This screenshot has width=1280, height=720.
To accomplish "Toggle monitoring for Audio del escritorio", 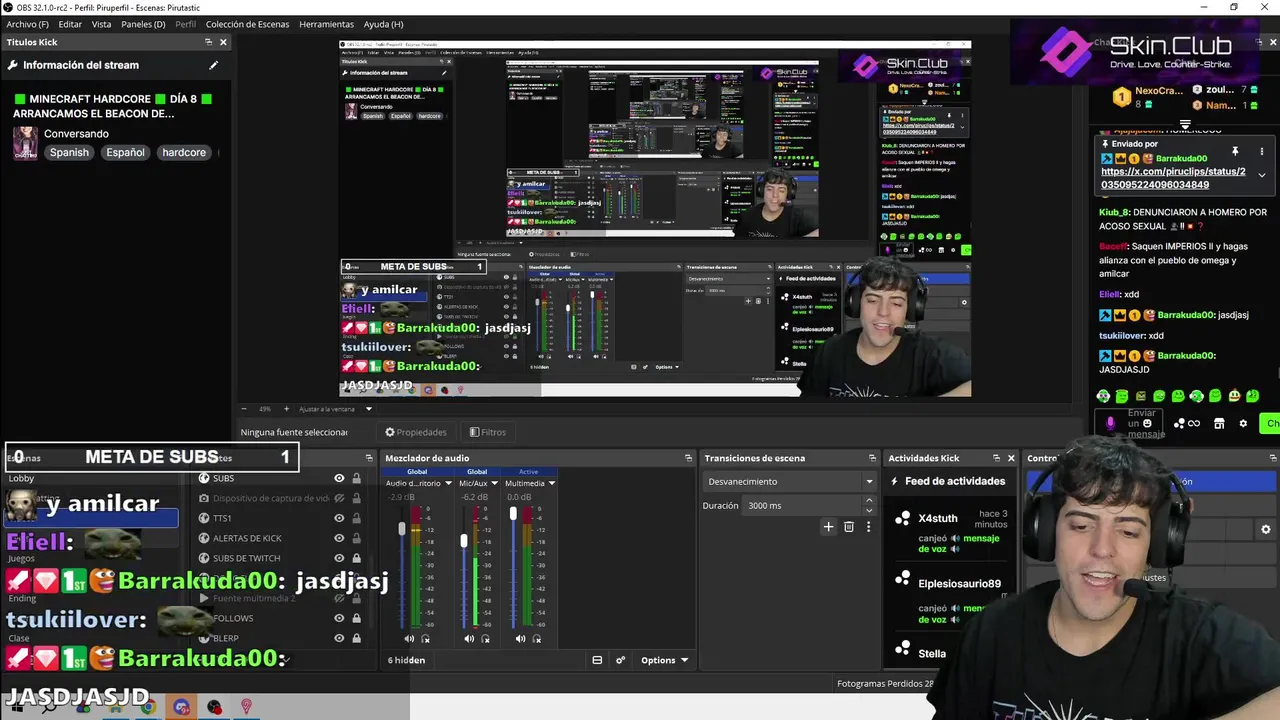I will pos(426,638).
